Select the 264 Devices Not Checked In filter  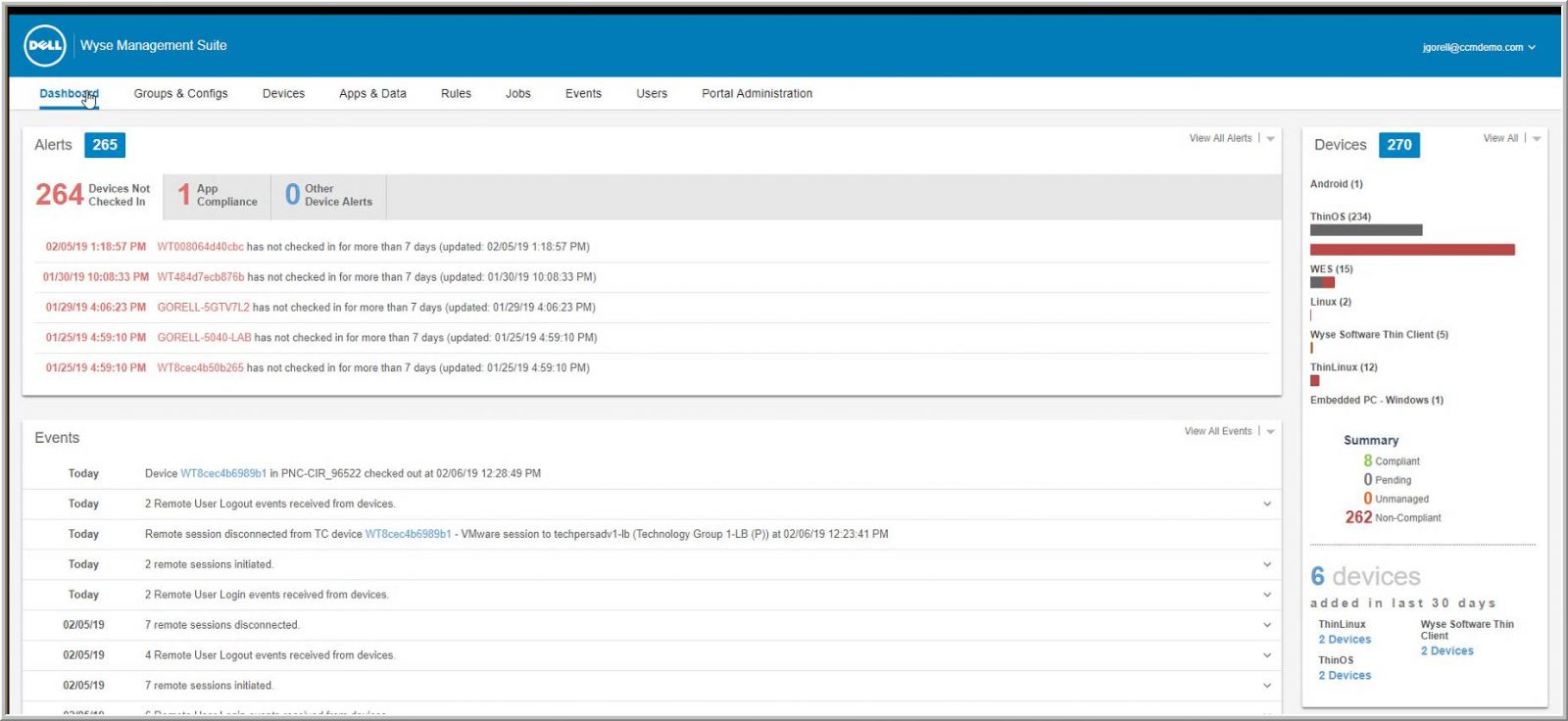pyautogui.click(x=93, y=195)
